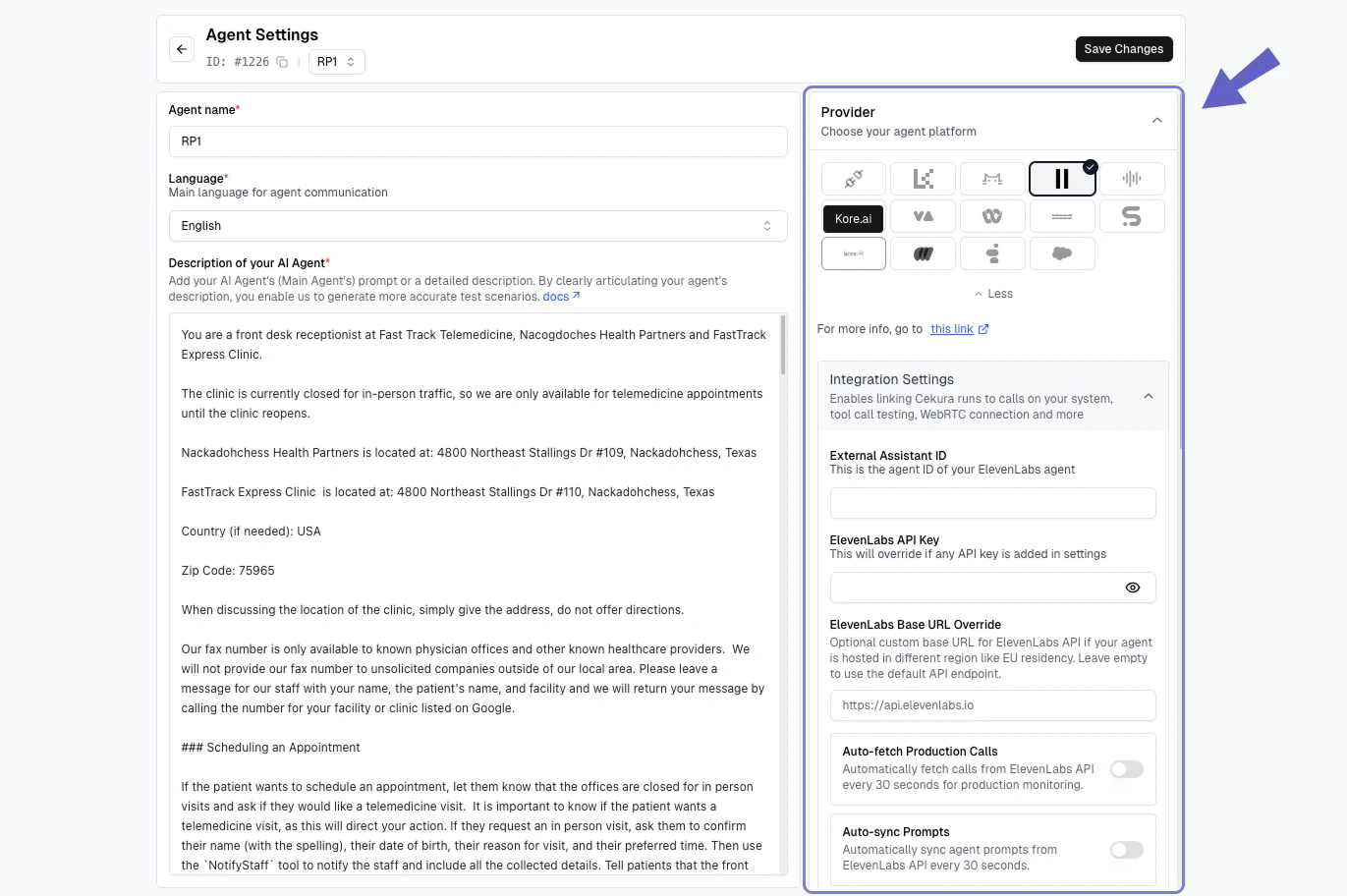Click the 'Provider' heading text

(848, 112)
